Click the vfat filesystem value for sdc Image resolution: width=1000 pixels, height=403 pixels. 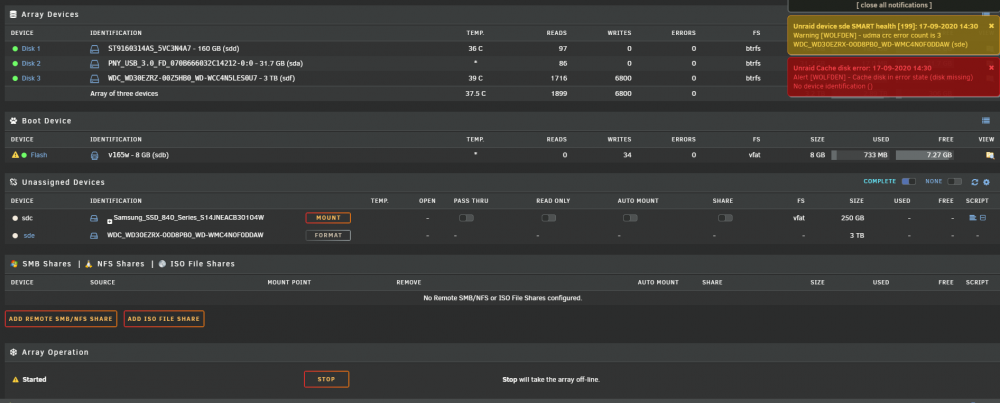point(799,218)
